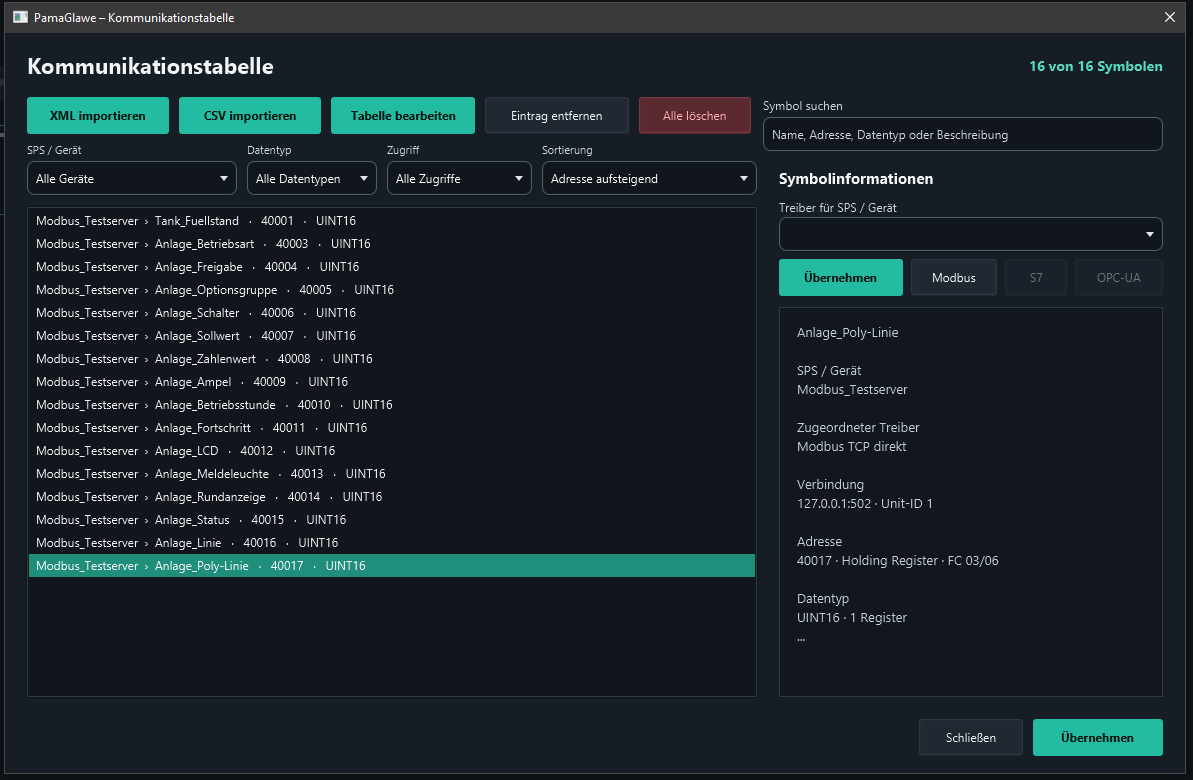Select the S7 driver button
Screen dimensions: 1193x780
pos(1036,278)
